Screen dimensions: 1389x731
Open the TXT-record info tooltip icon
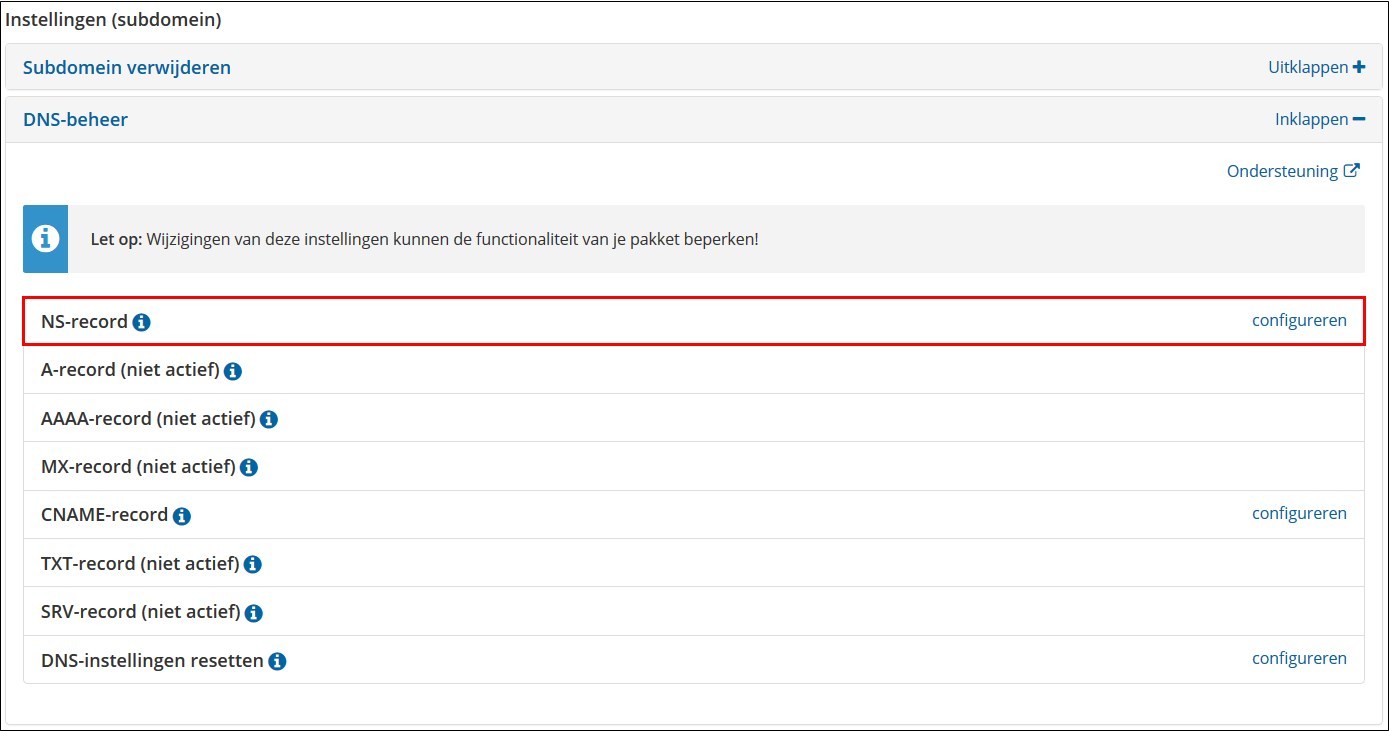(253, 564)
